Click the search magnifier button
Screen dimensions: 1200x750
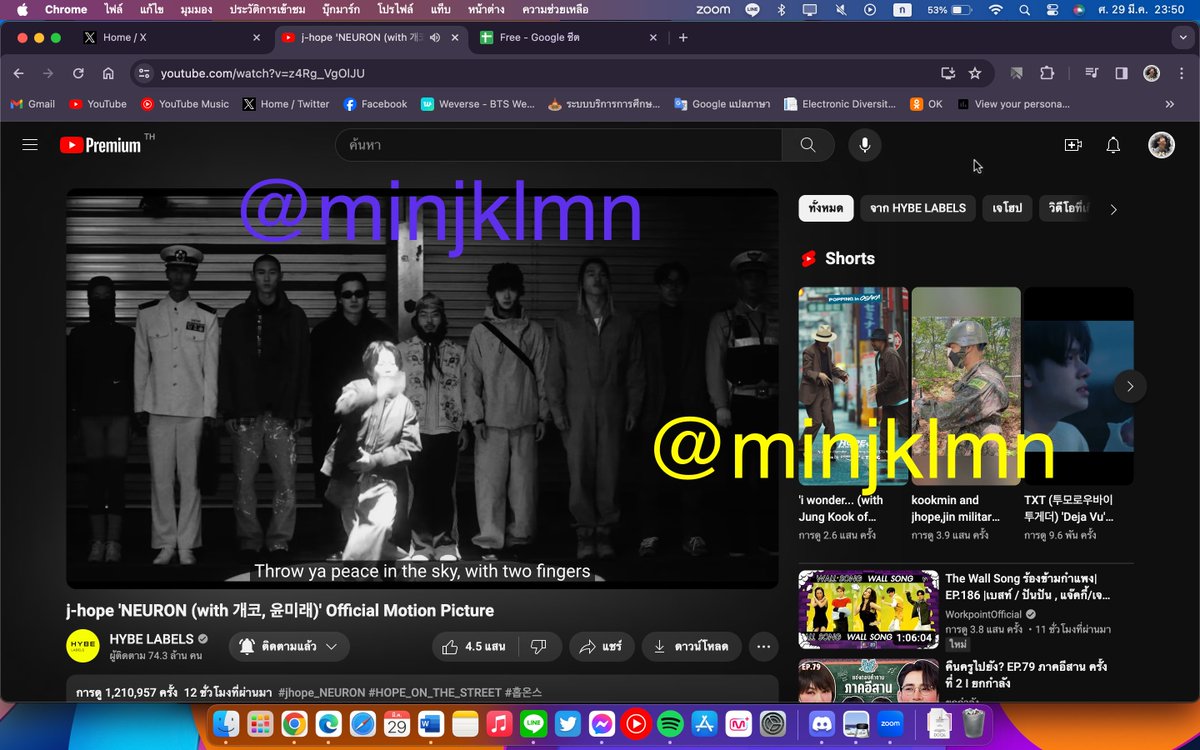(x=808, y=145)
